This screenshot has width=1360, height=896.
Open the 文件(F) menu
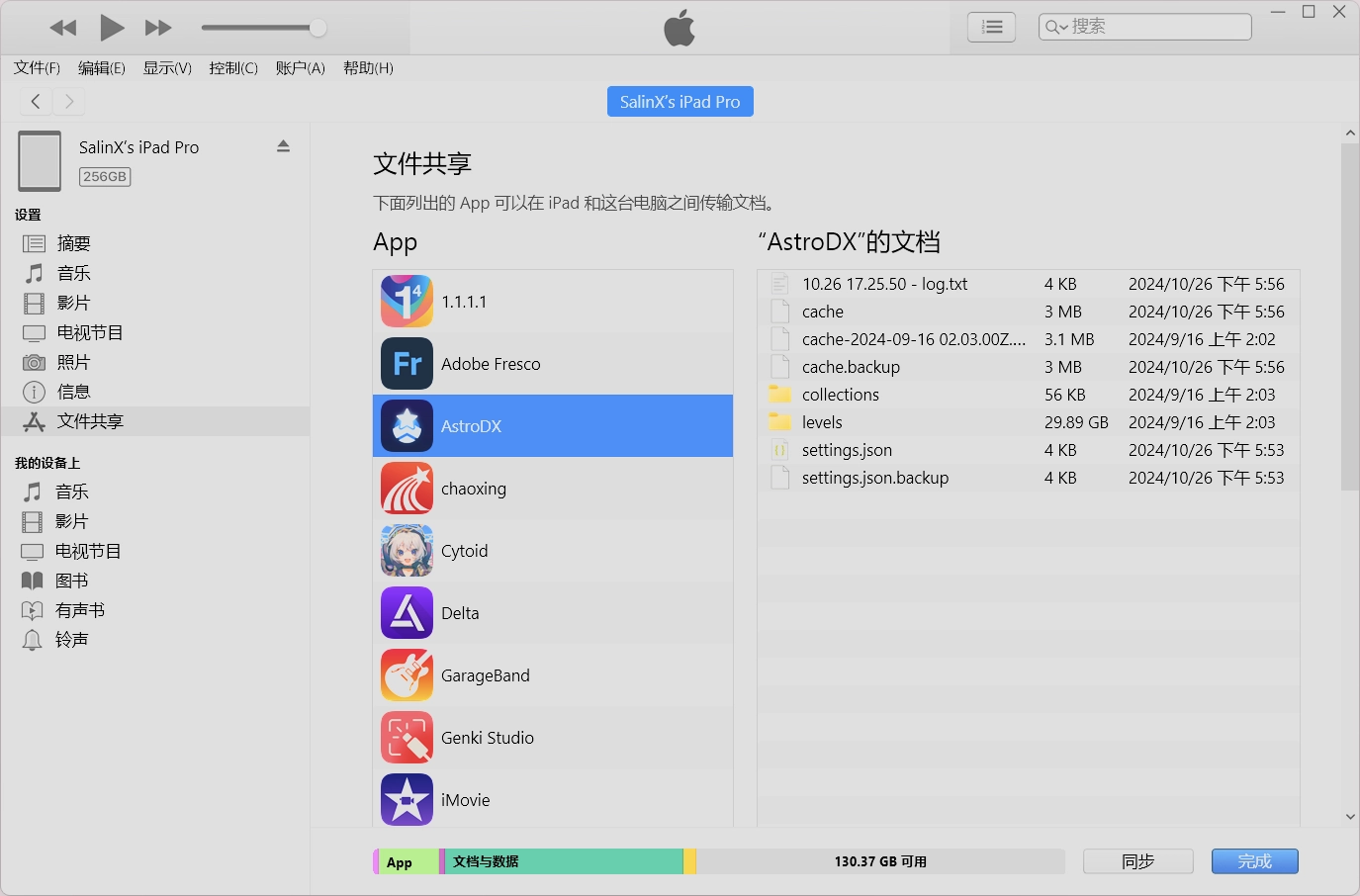tap(37, 68)
